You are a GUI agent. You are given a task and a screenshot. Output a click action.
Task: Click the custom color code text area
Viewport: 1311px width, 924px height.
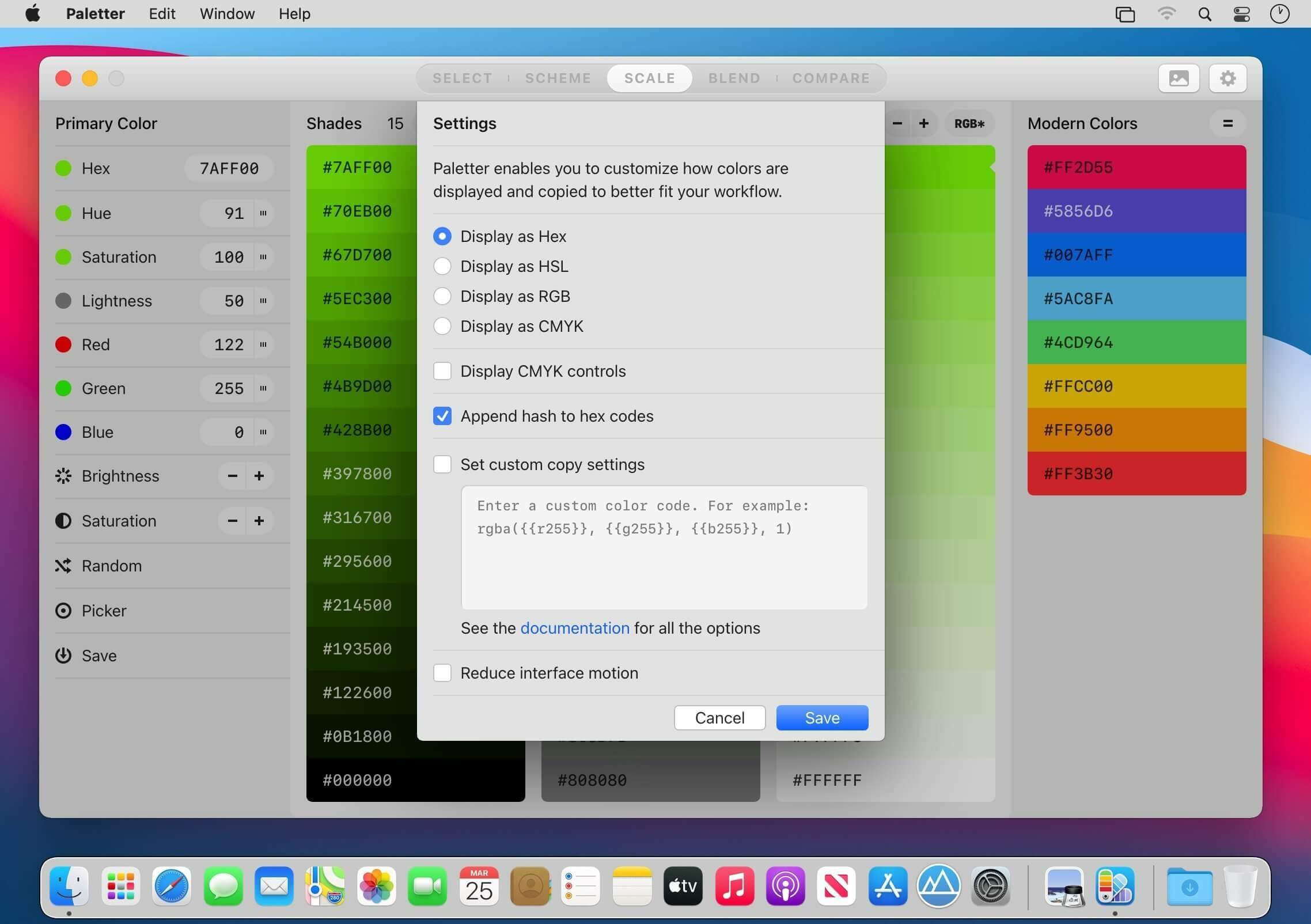pyautogui.click(x=664, y=547)
